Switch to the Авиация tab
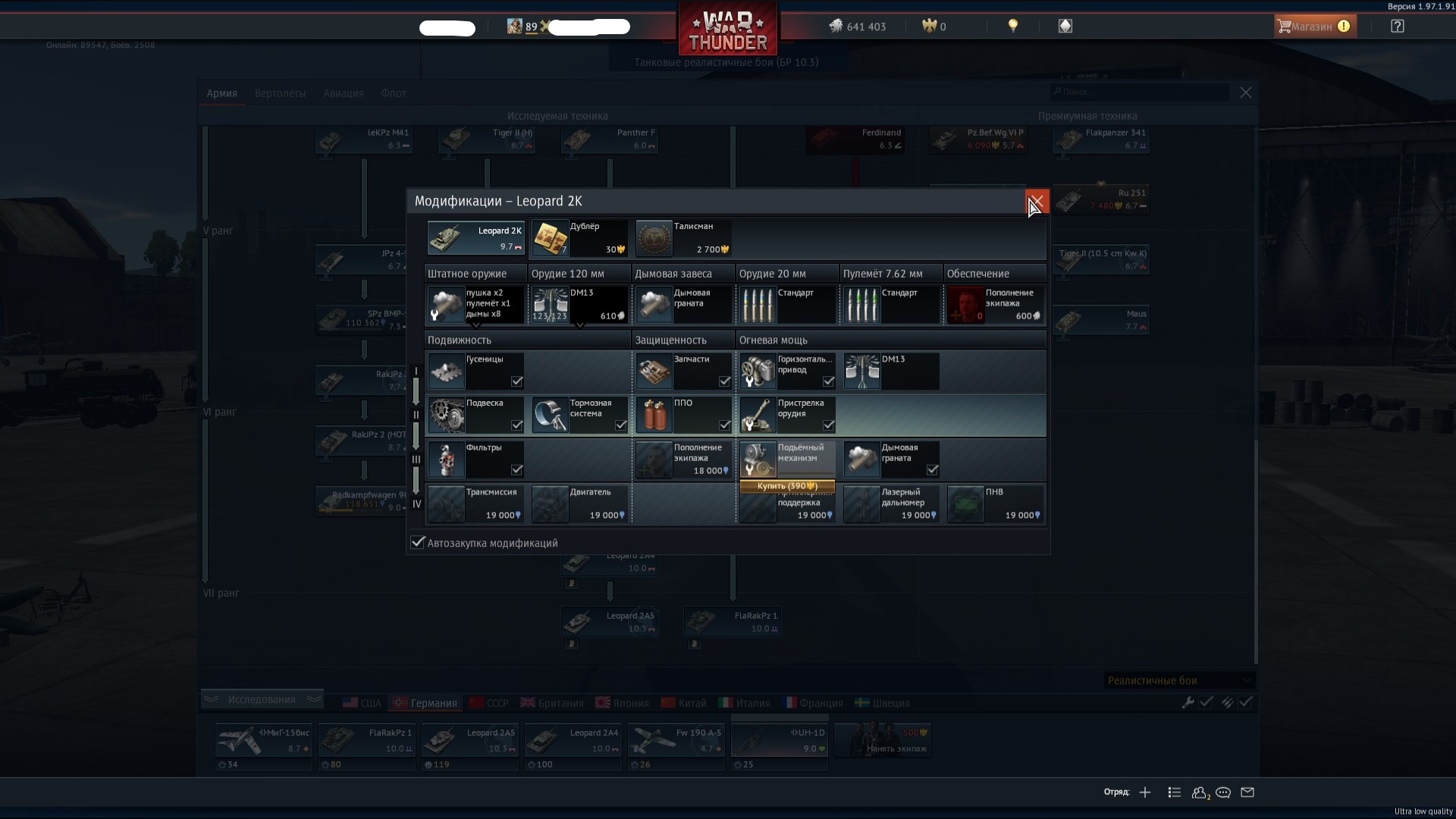 [344, 93]
